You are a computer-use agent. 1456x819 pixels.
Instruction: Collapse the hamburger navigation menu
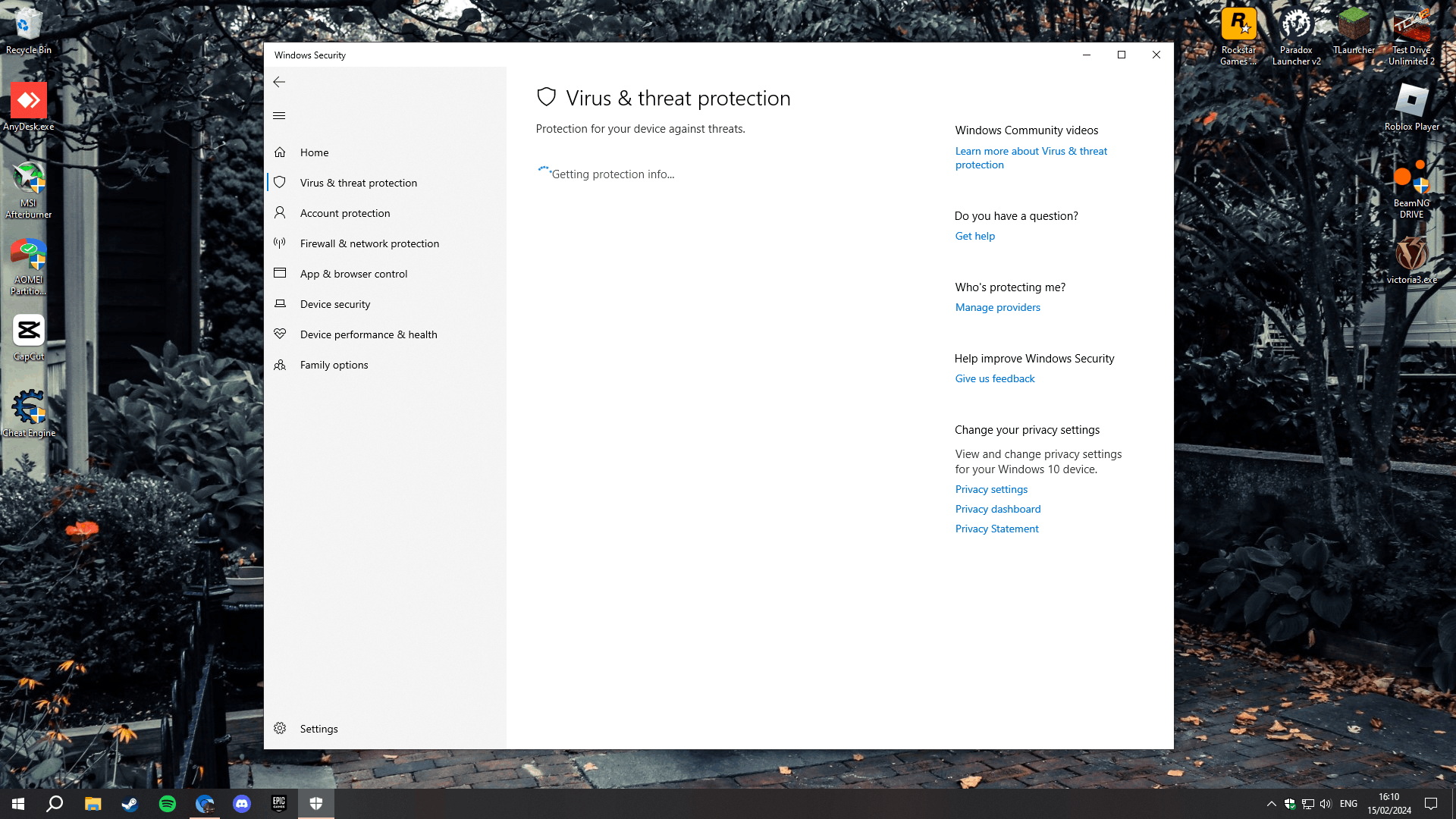(279, 116)
